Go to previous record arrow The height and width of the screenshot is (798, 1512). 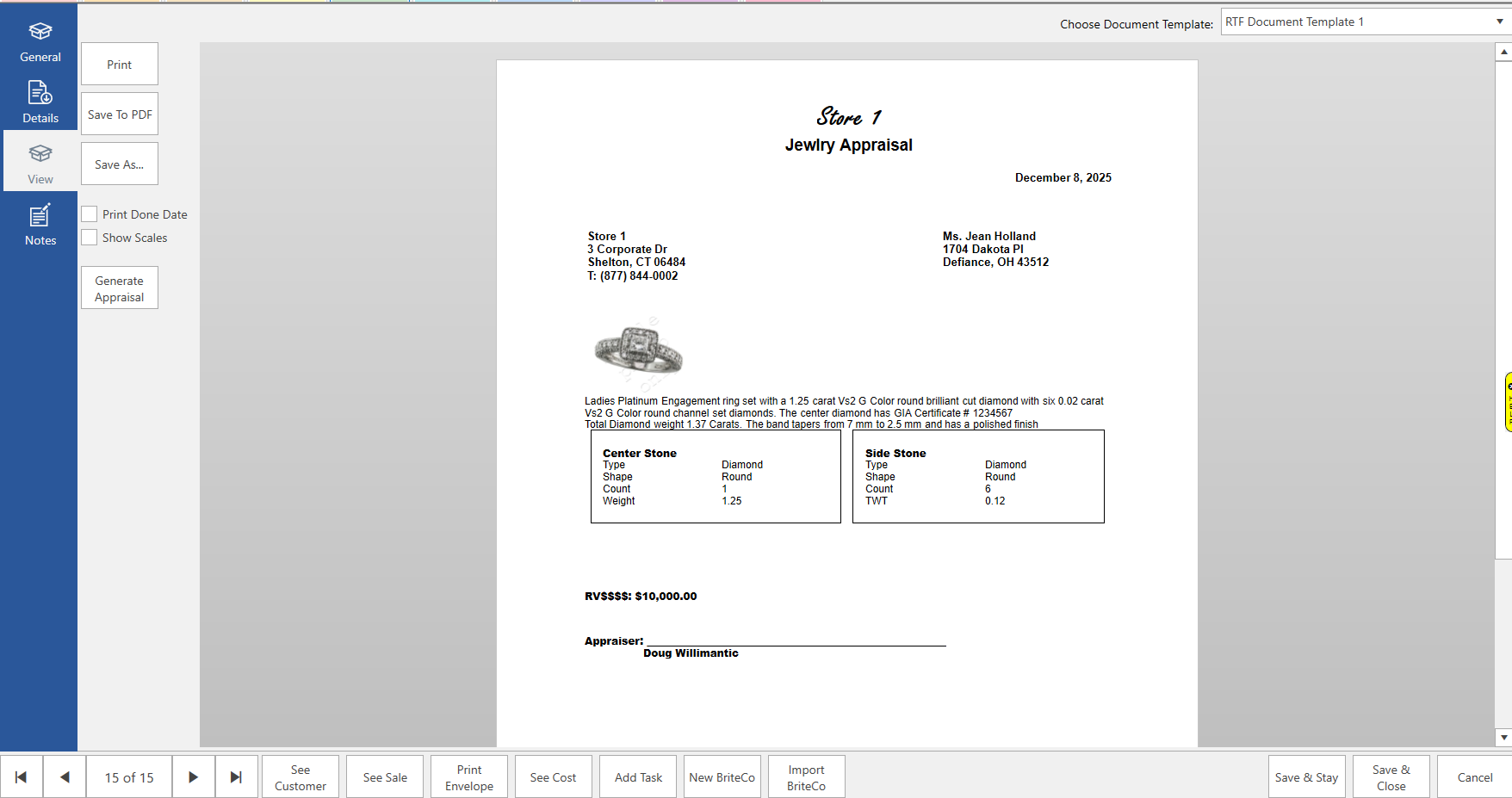pyautogui.click(x=65, y=777)
